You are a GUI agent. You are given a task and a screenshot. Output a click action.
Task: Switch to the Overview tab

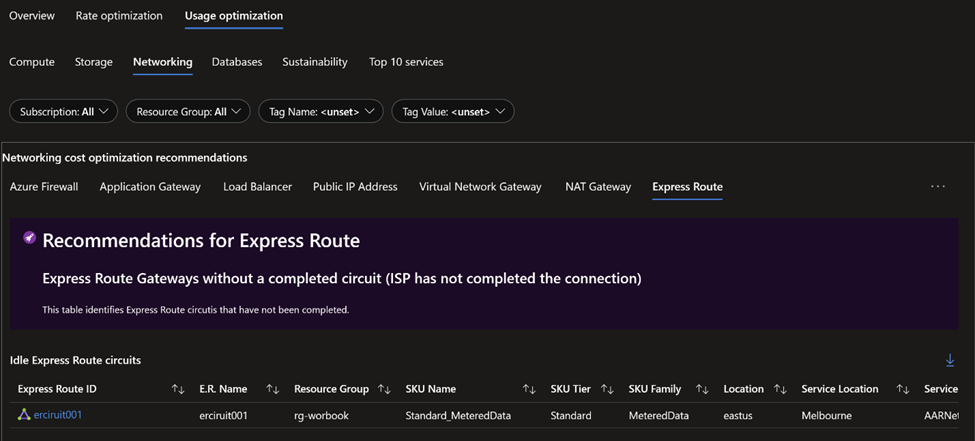pos(32,16)
